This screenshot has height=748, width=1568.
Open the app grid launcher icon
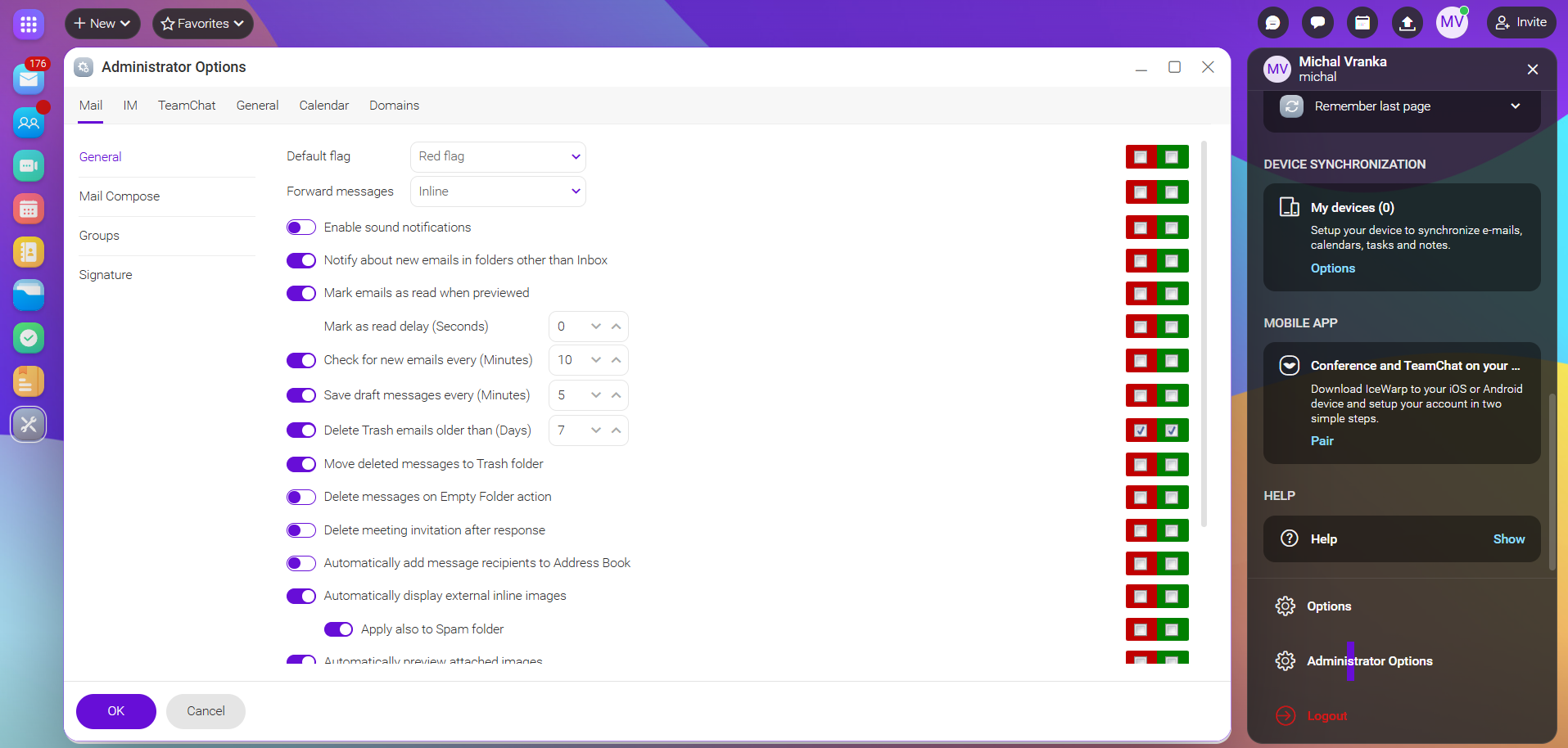[29, 25]
